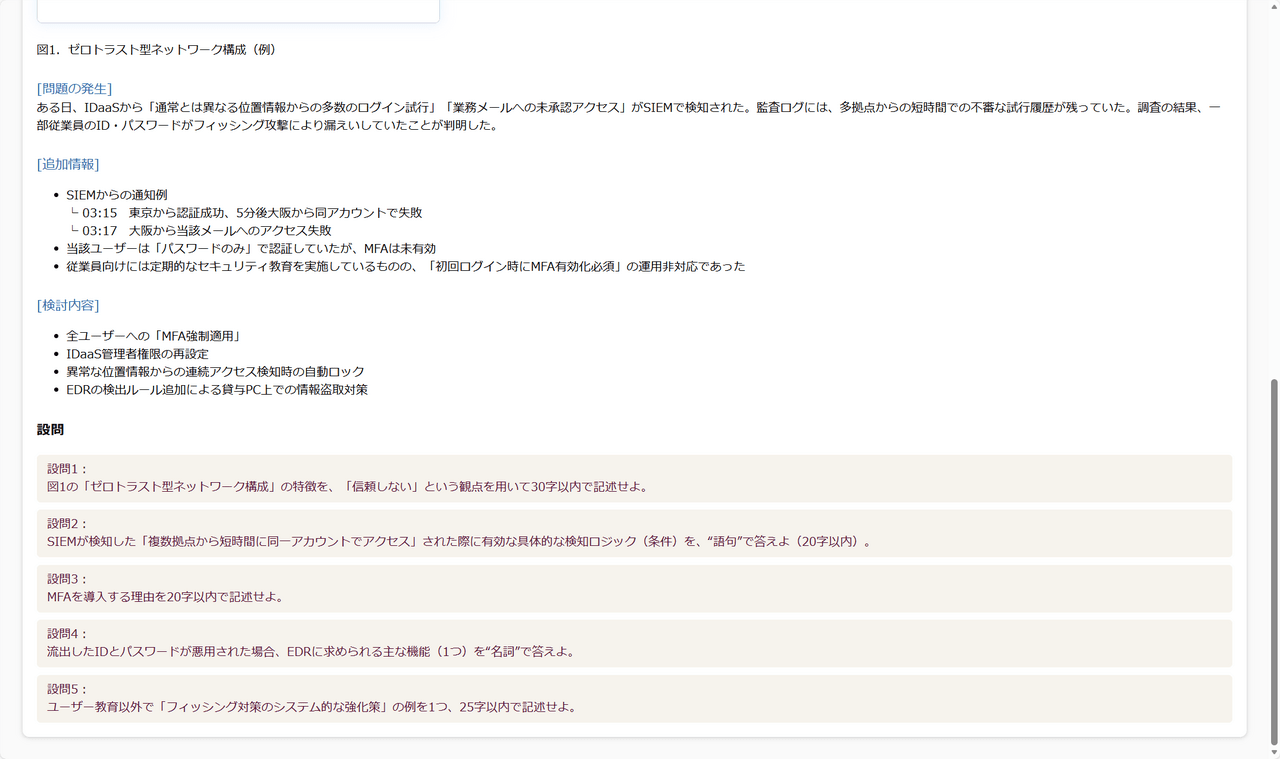The height and width of the screenshot is (759, 1280).
Task: Click the scroll down arrow at bottom right
Action: pyautogui.click(x=1273, y=752)
